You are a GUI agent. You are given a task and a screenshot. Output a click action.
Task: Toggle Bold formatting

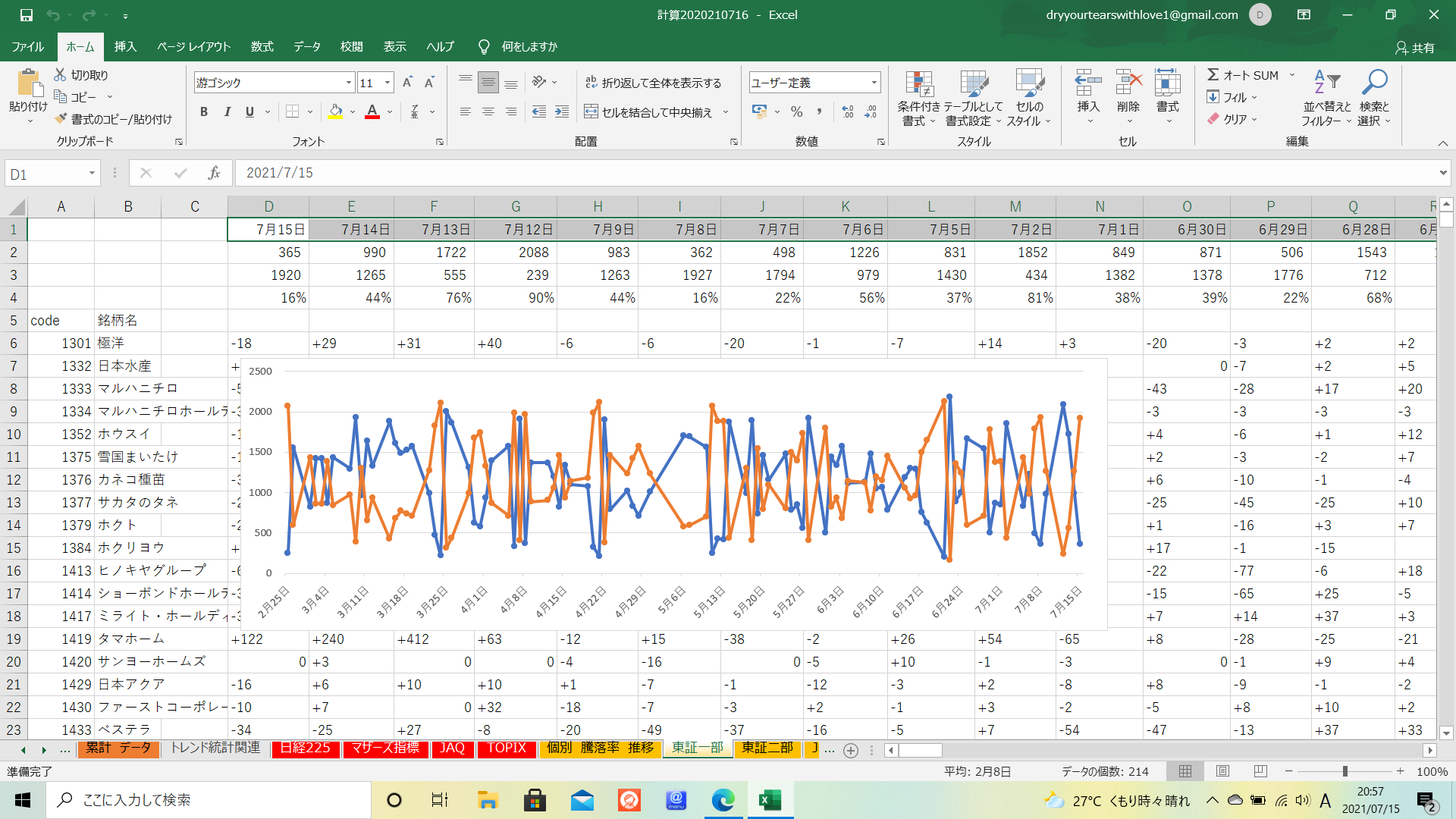tap(203, 112)
